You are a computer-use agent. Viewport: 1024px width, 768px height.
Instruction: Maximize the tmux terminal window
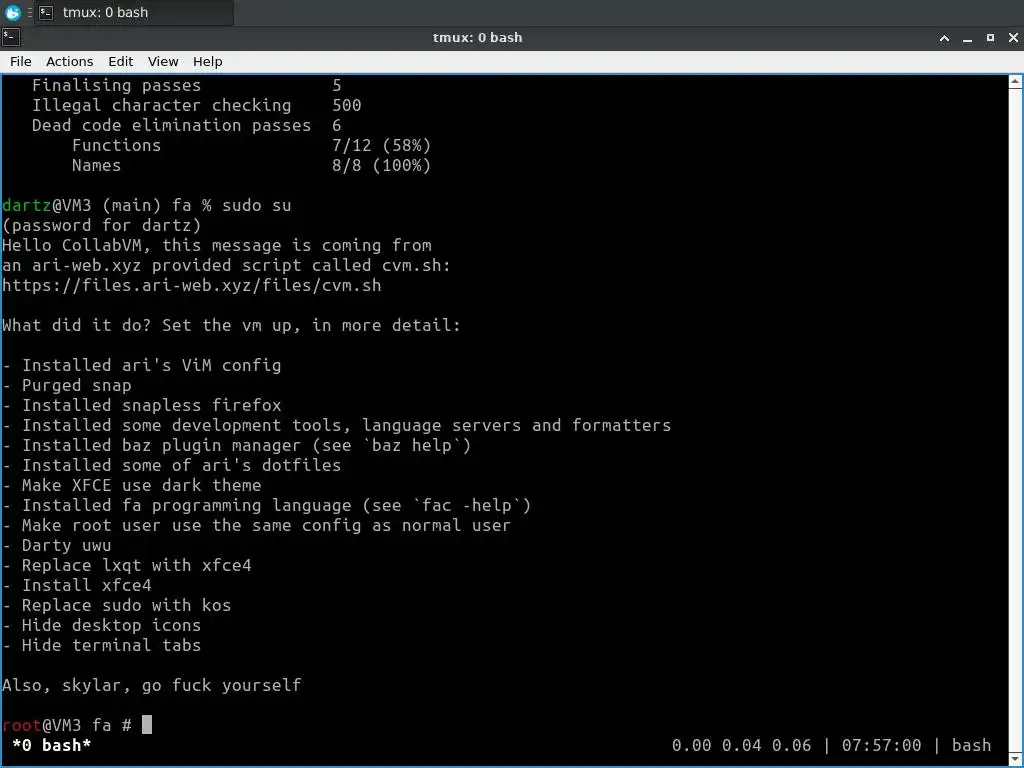point(990,38)
